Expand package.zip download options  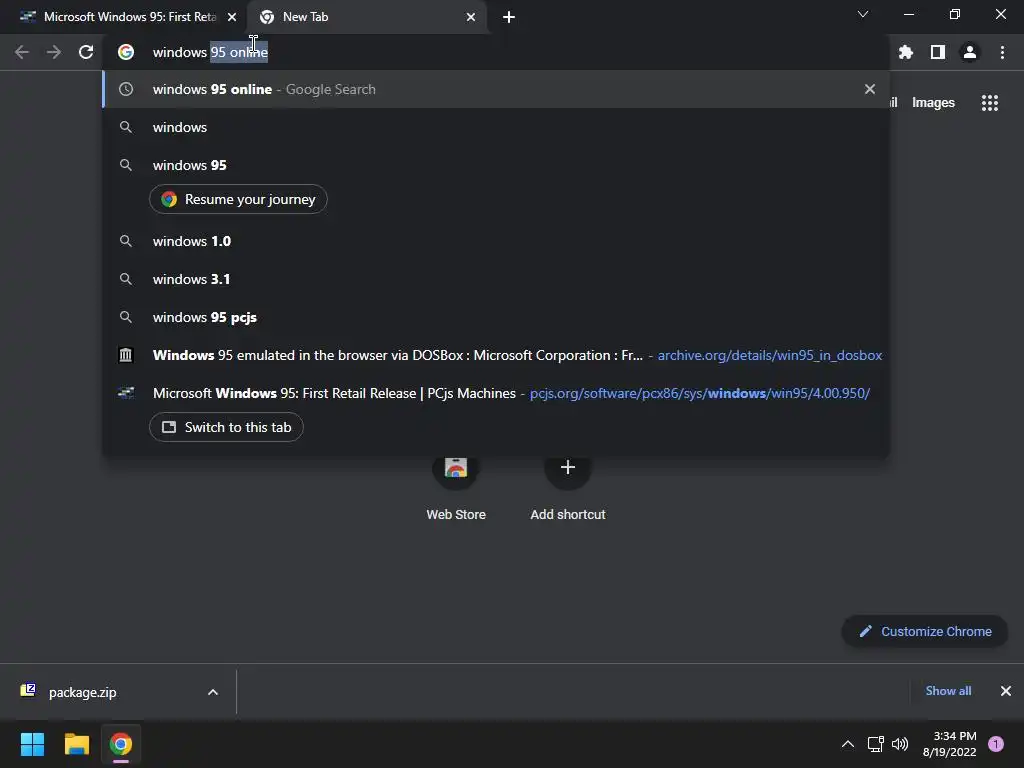point(213,692)
